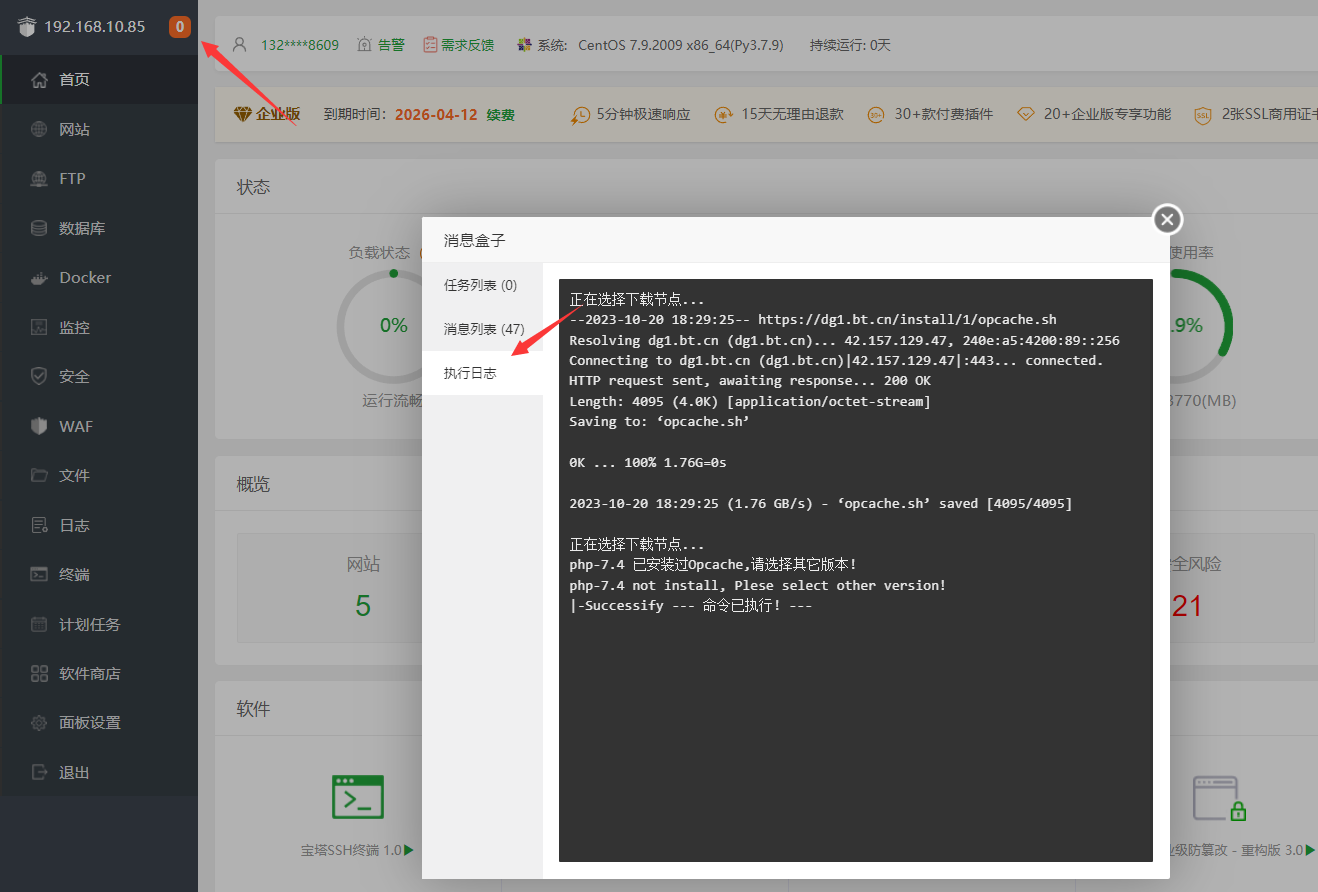Screen dimensions: 1318x892
Task: Click the FTP sidebar icon
Action: coord(39,179)
